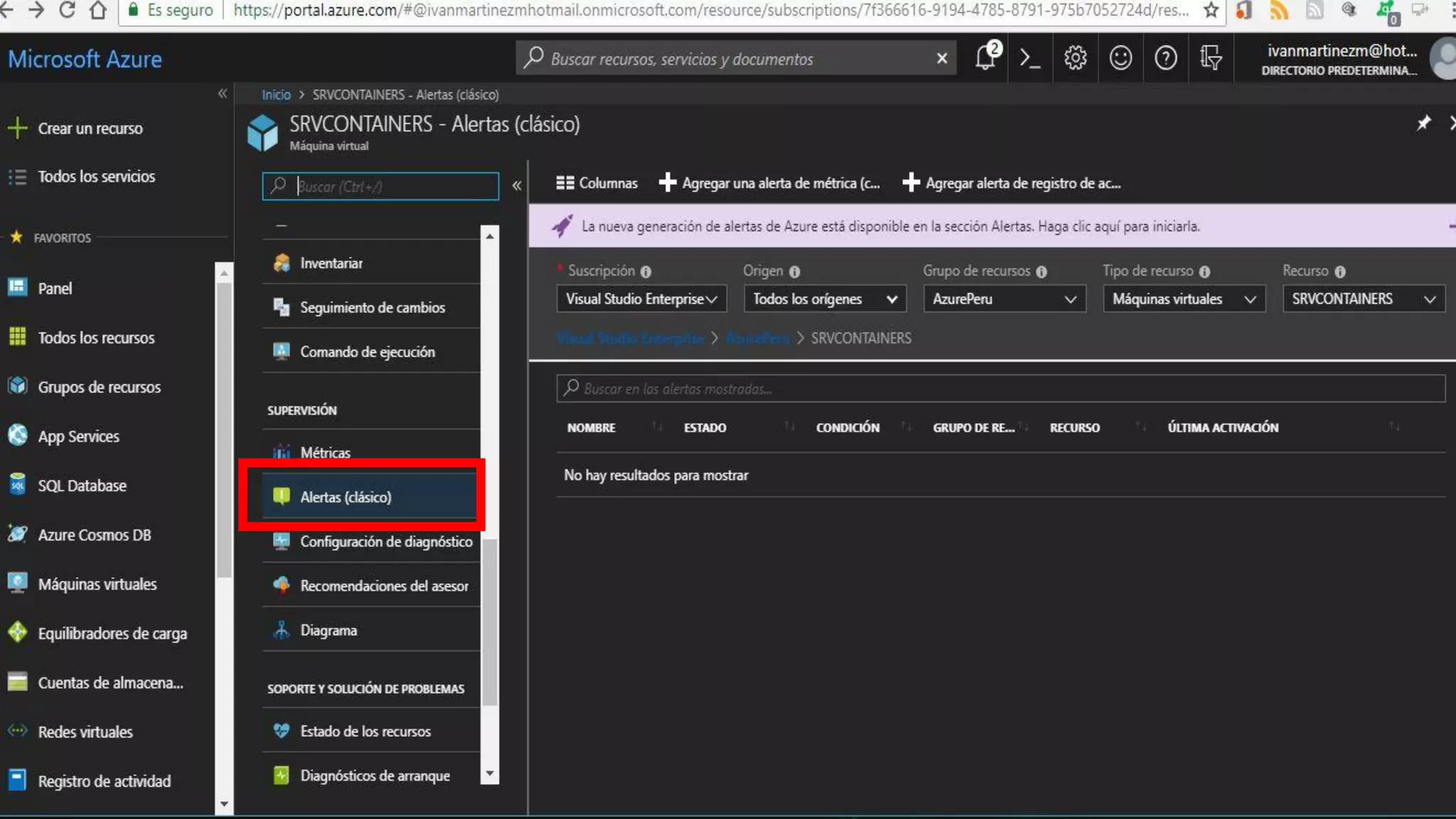
Task: Launch Cloud Shell from top bar
Action: pos(1029,58)
